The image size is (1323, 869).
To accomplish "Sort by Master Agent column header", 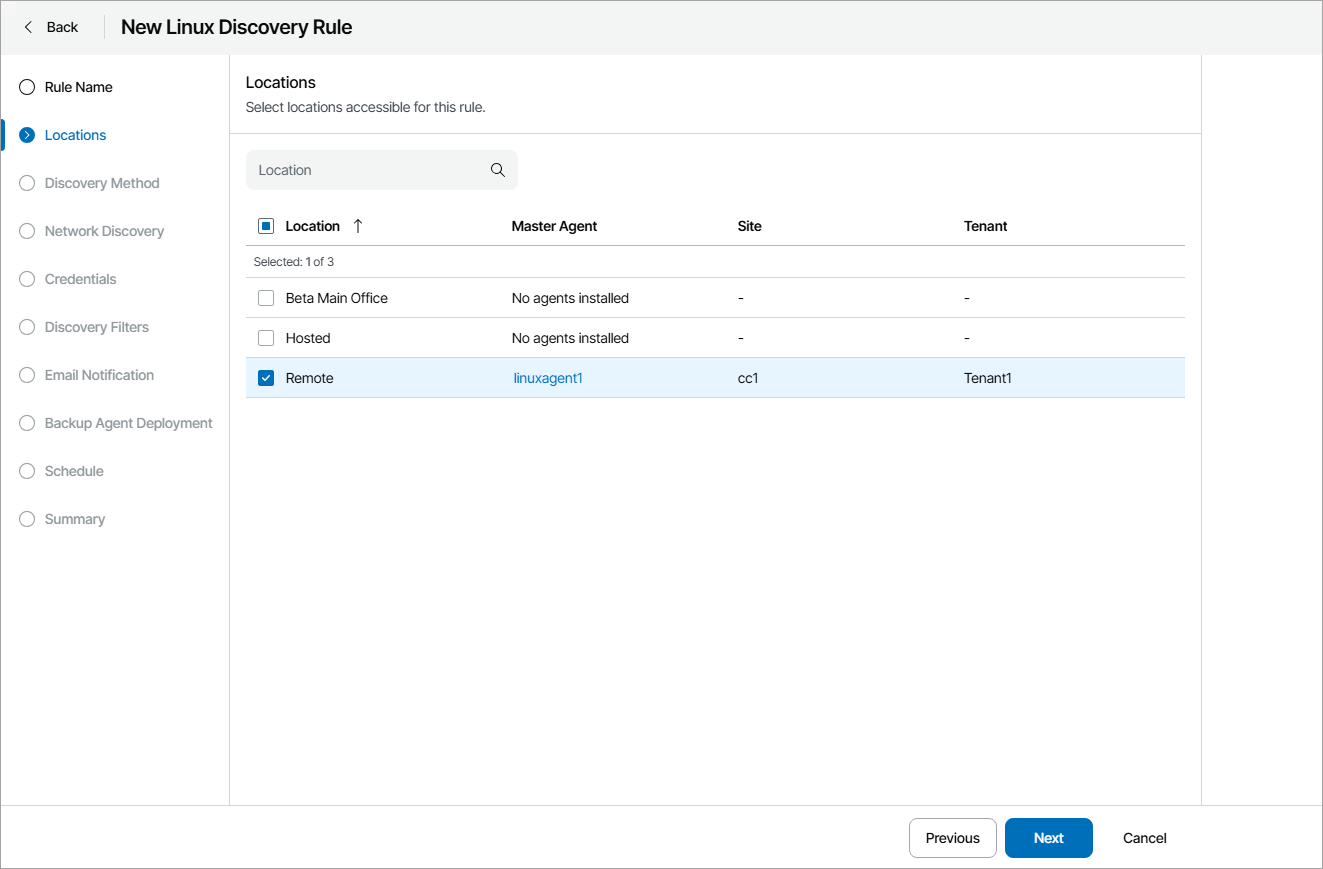I will (x=554, y=226).
